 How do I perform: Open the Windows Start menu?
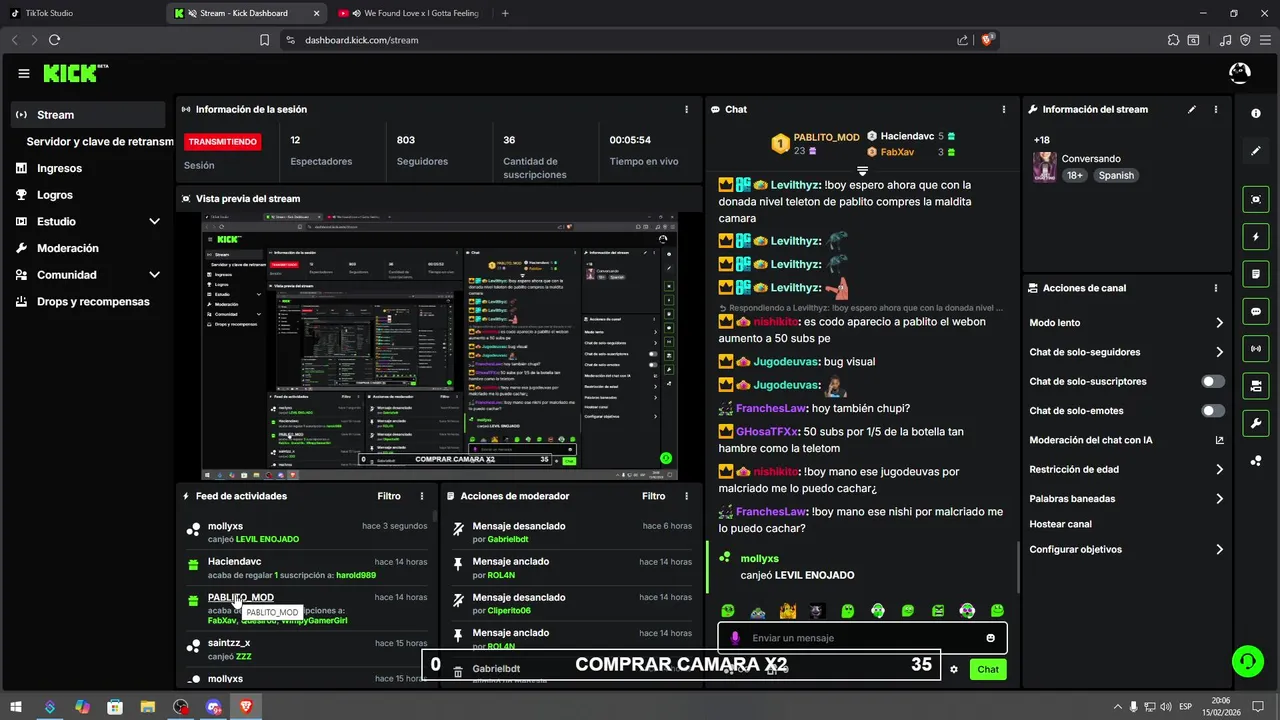17,707
